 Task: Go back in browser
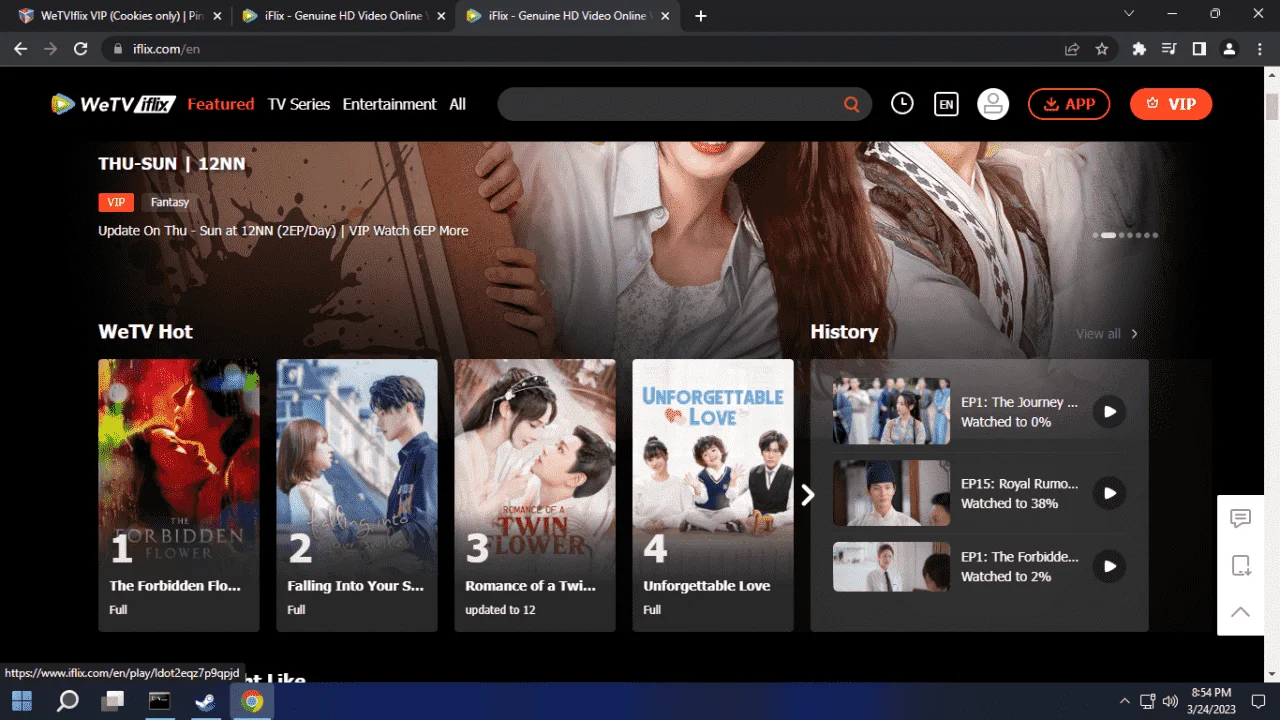20,48
